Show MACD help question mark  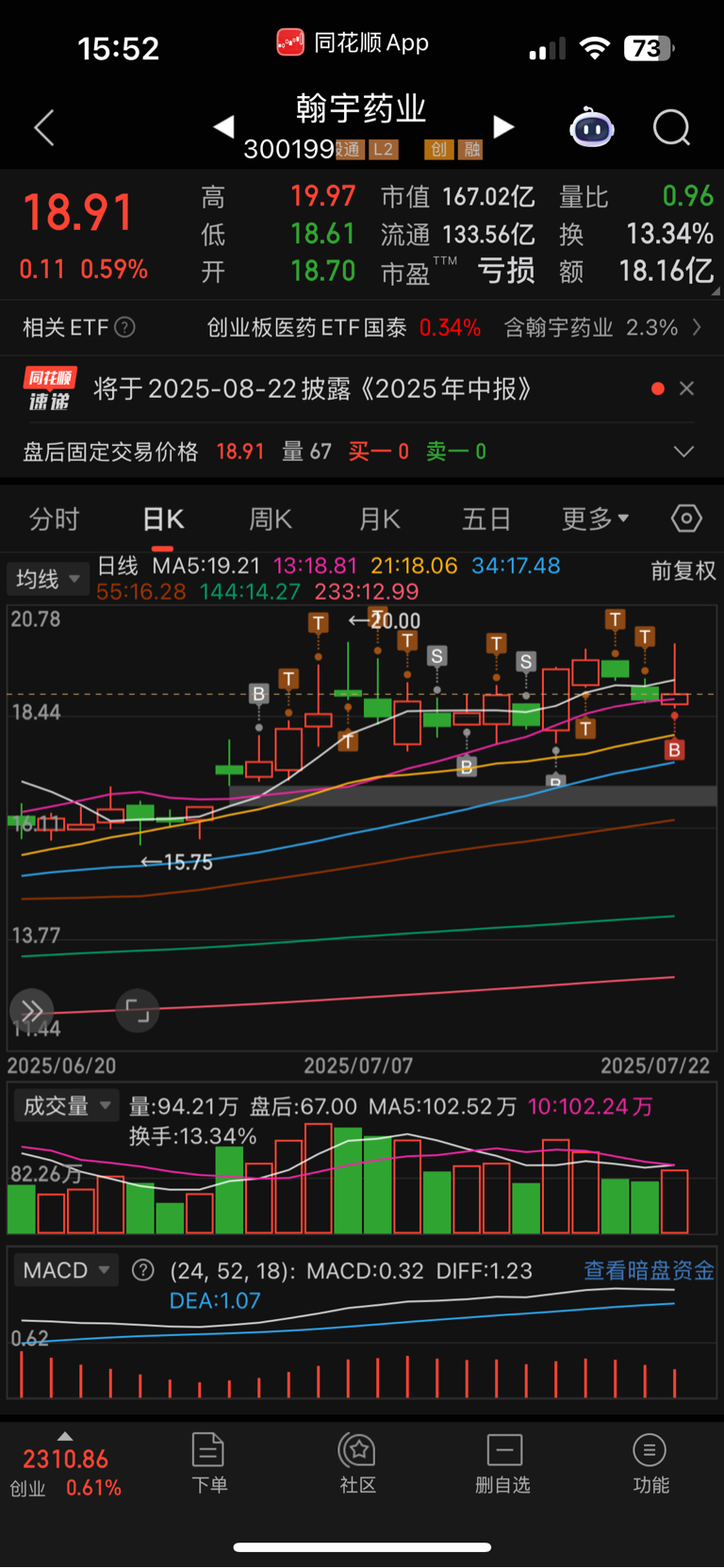(143, 1270)
